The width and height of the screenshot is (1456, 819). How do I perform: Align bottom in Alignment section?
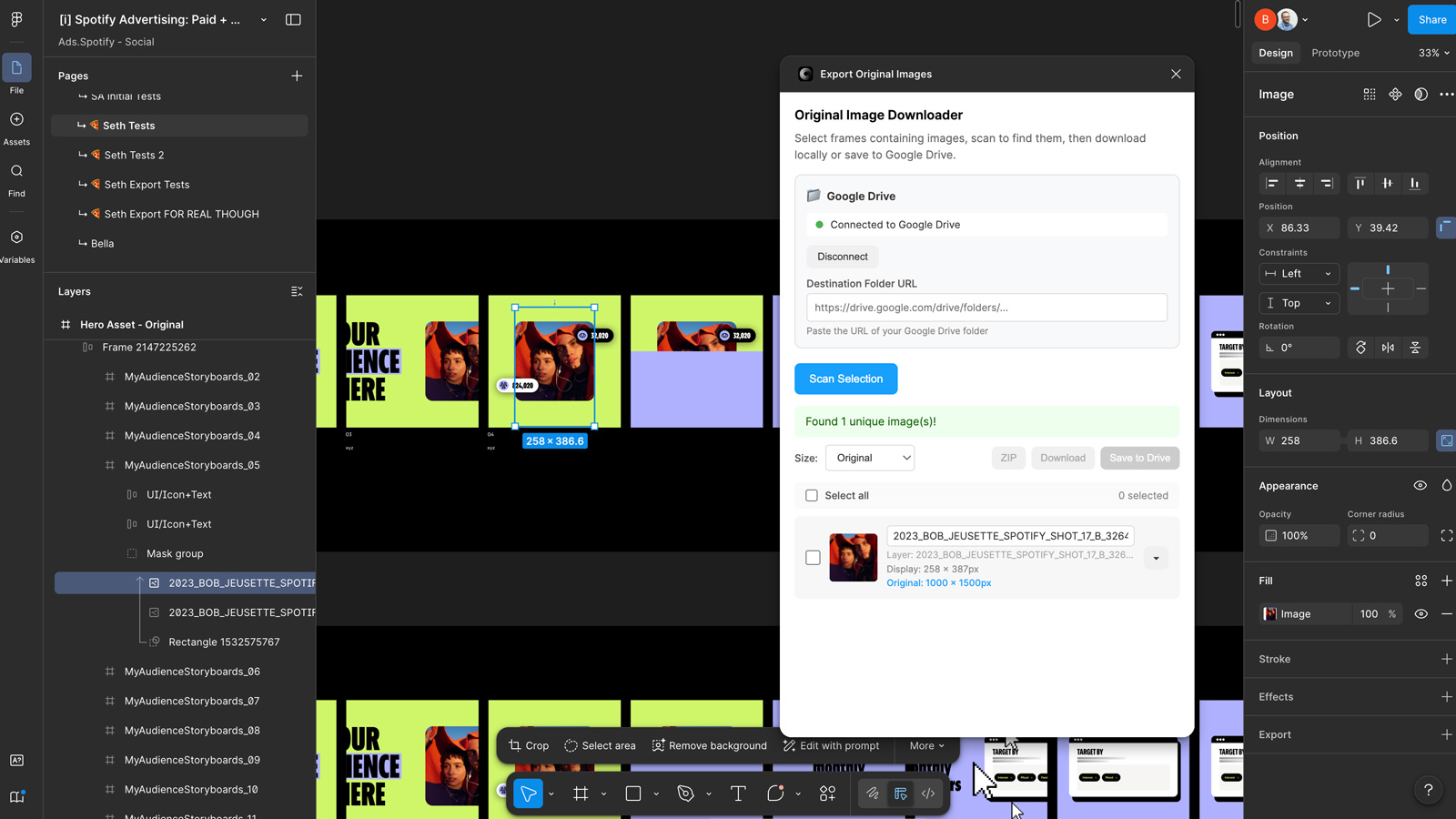click(1415, 183)
